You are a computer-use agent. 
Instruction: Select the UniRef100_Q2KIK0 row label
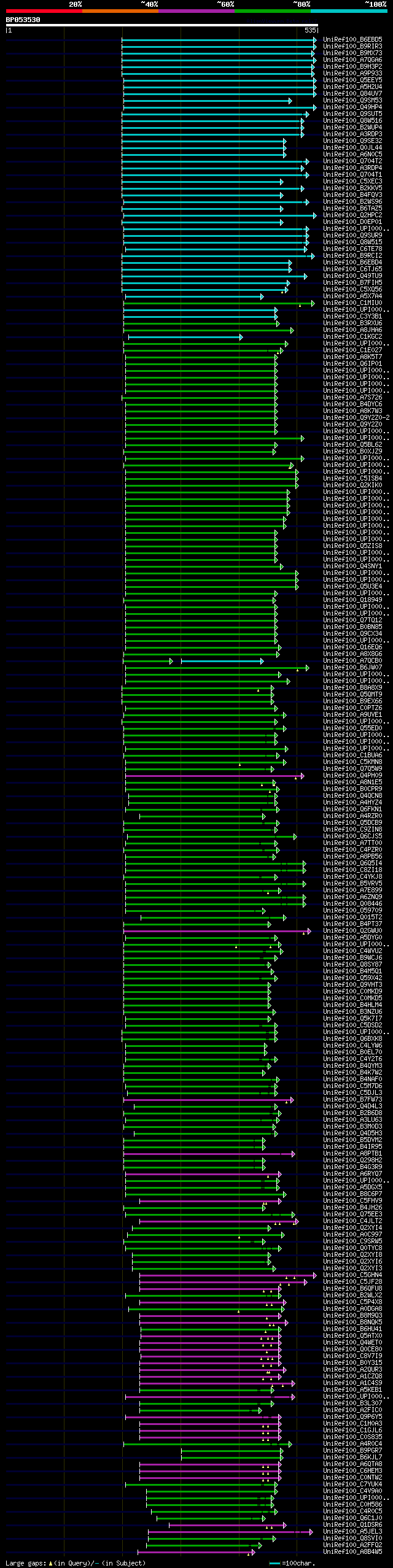click(352, 485)
